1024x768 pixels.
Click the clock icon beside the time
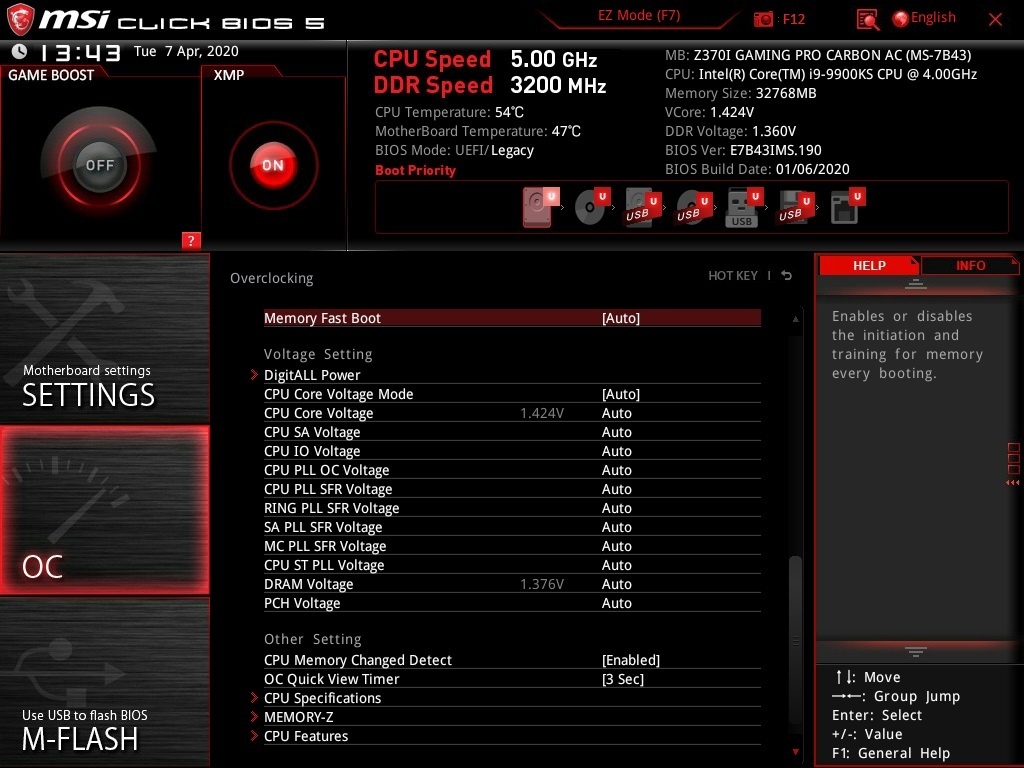20,51
